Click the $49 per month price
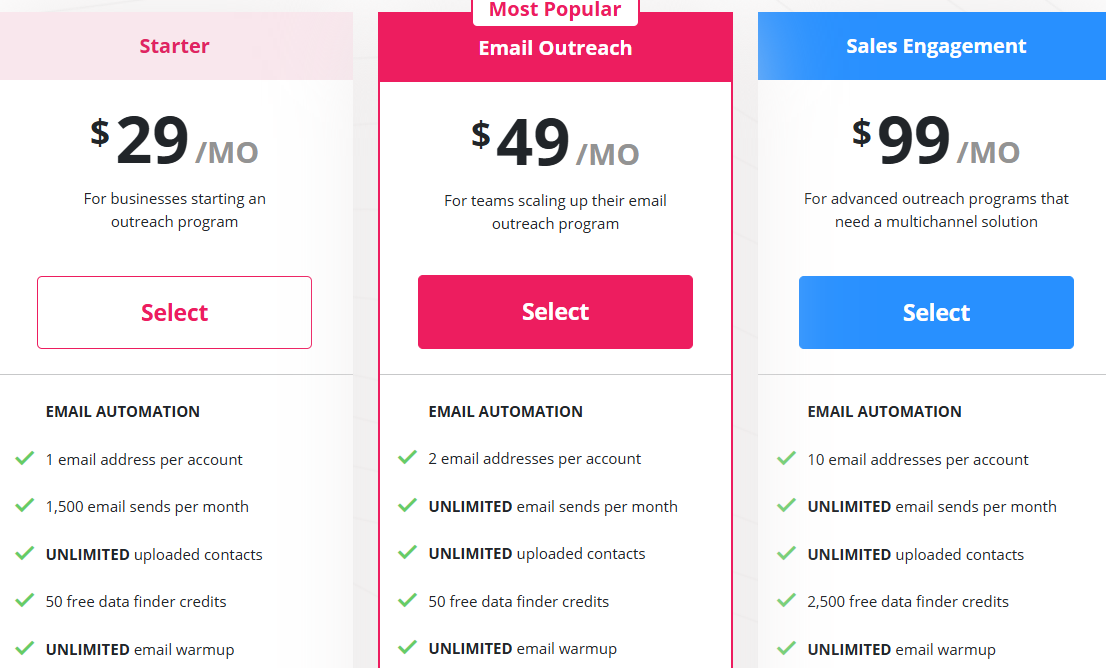 555,143
